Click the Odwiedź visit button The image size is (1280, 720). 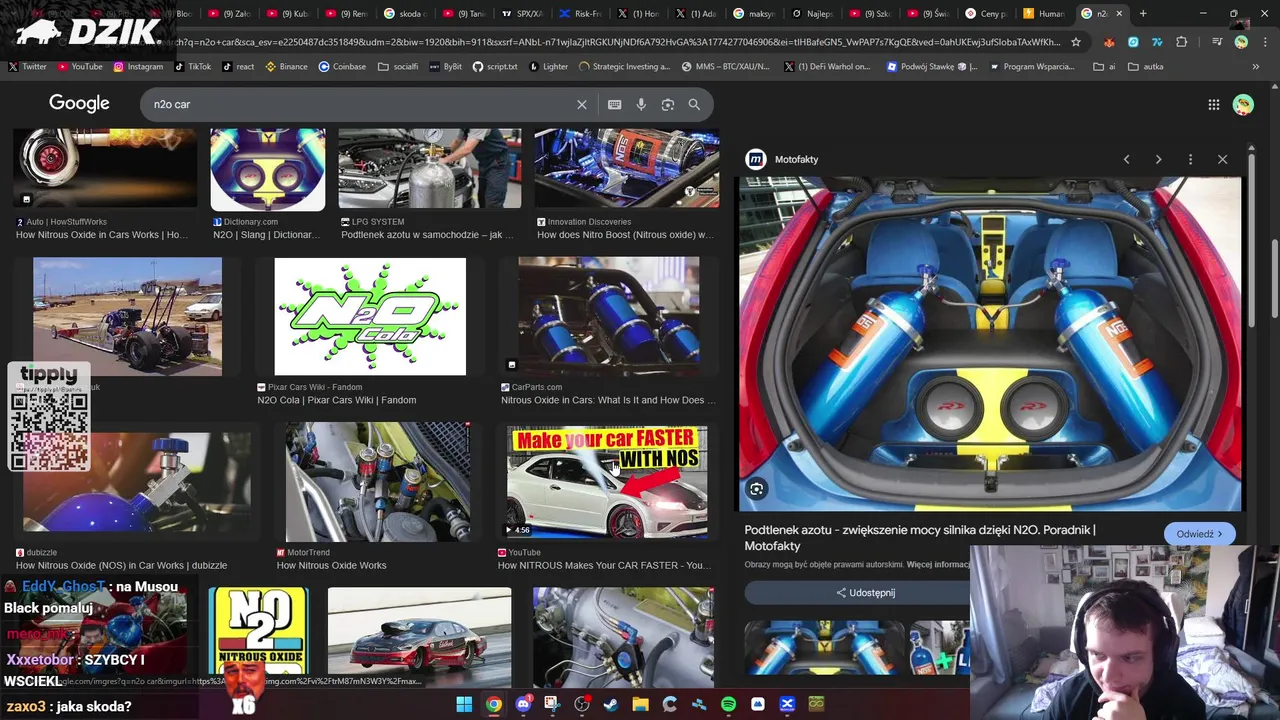pos(1200,534)
